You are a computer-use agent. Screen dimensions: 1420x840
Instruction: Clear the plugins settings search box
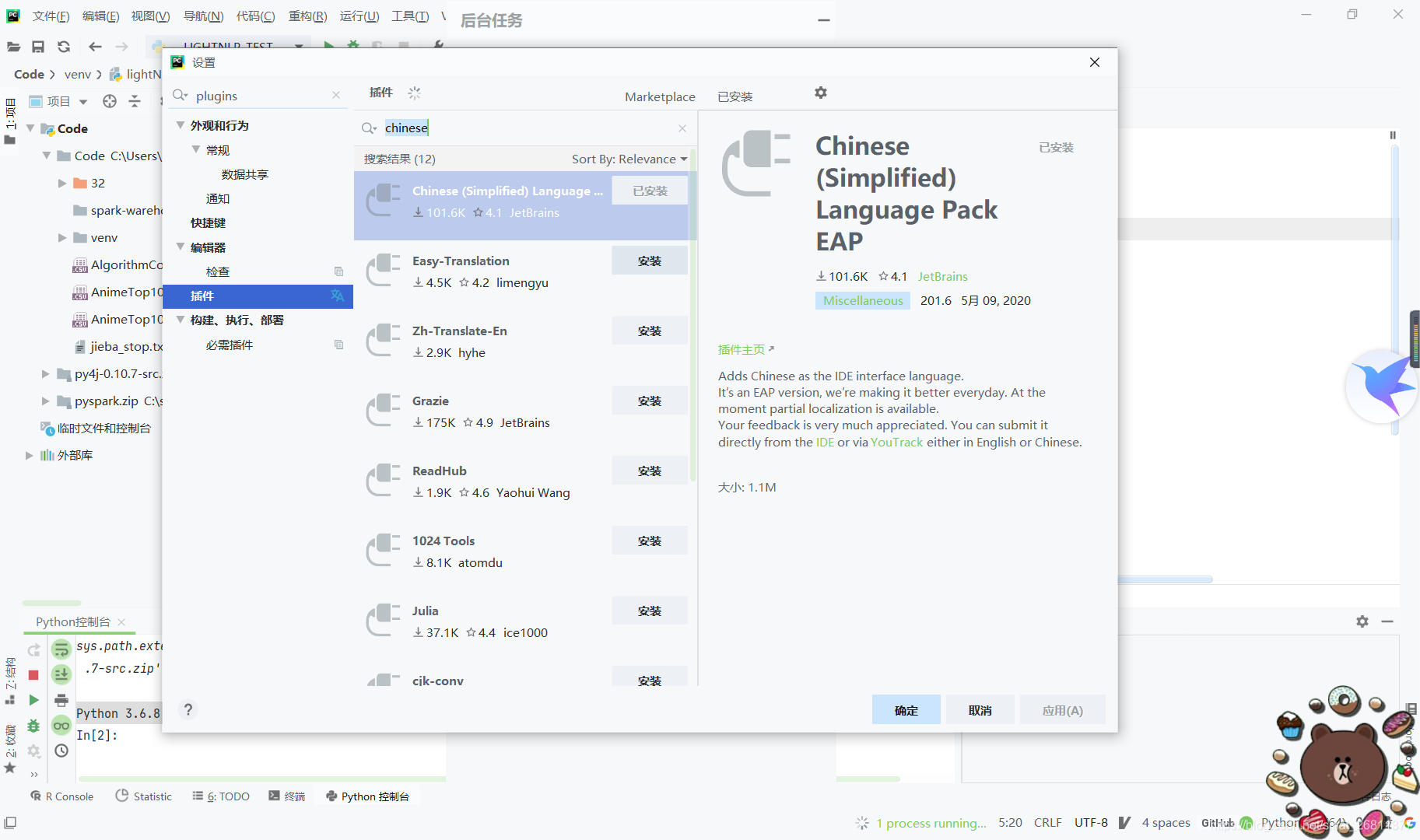(x=336, y=95)
